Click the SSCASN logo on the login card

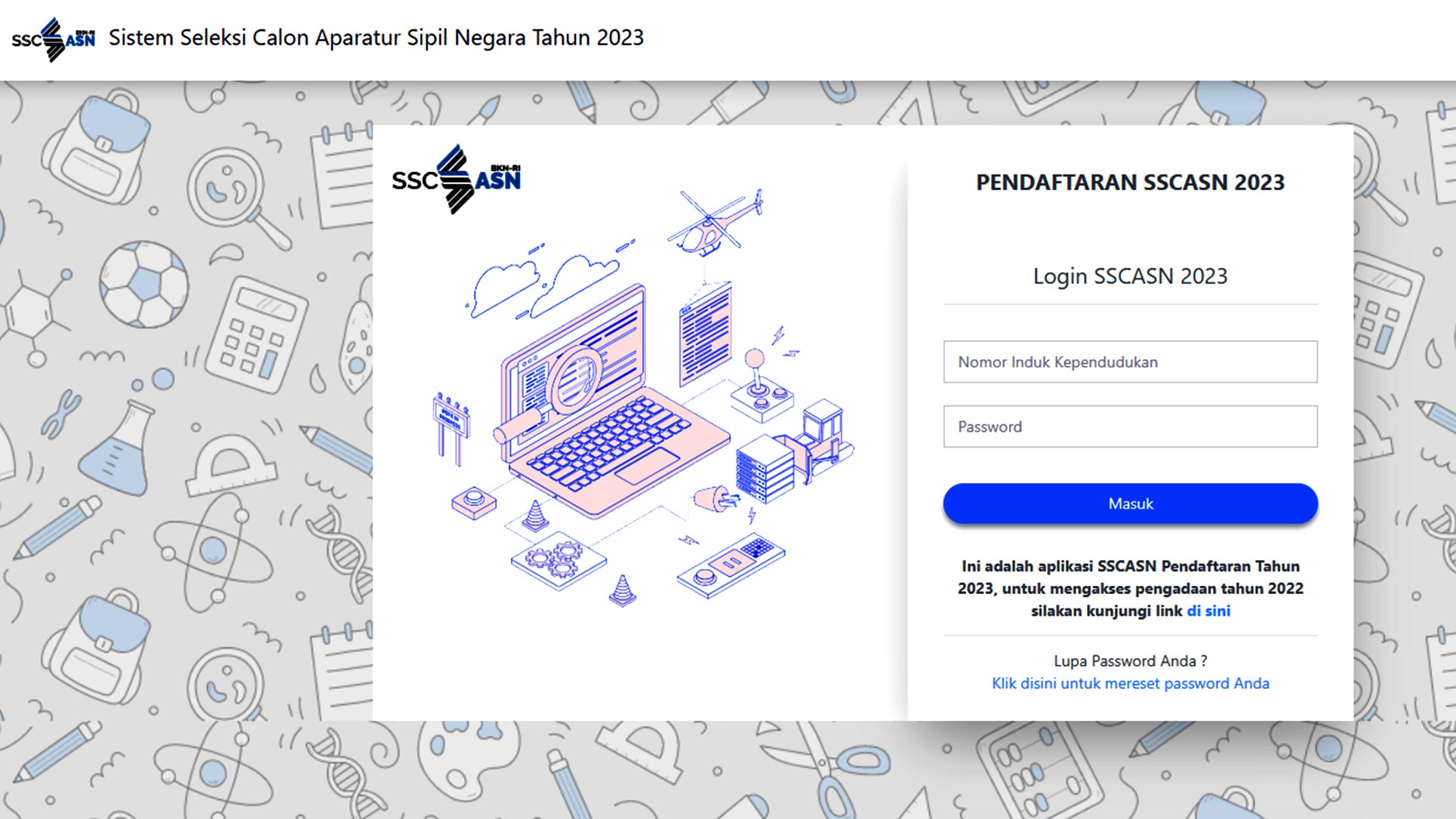click(x=457, y=180)
